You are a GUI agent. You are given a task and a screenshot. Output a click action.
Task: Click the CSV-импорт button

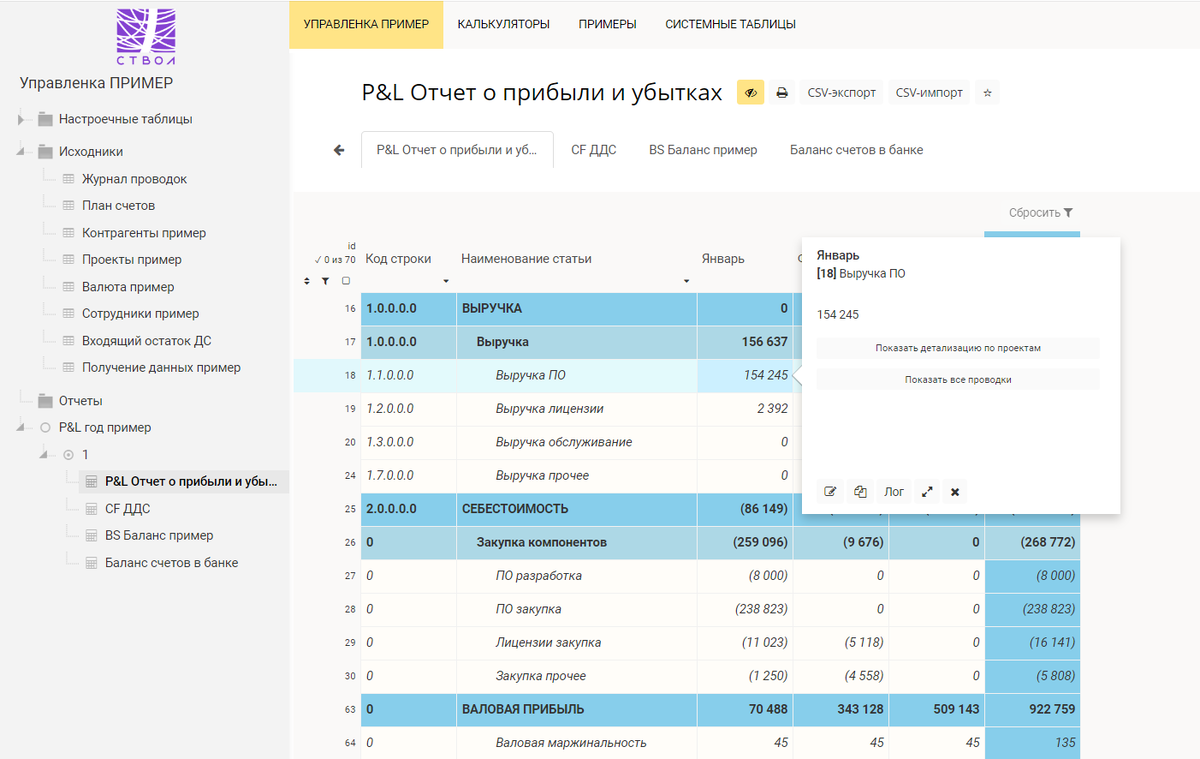click(x=929, y=92)
